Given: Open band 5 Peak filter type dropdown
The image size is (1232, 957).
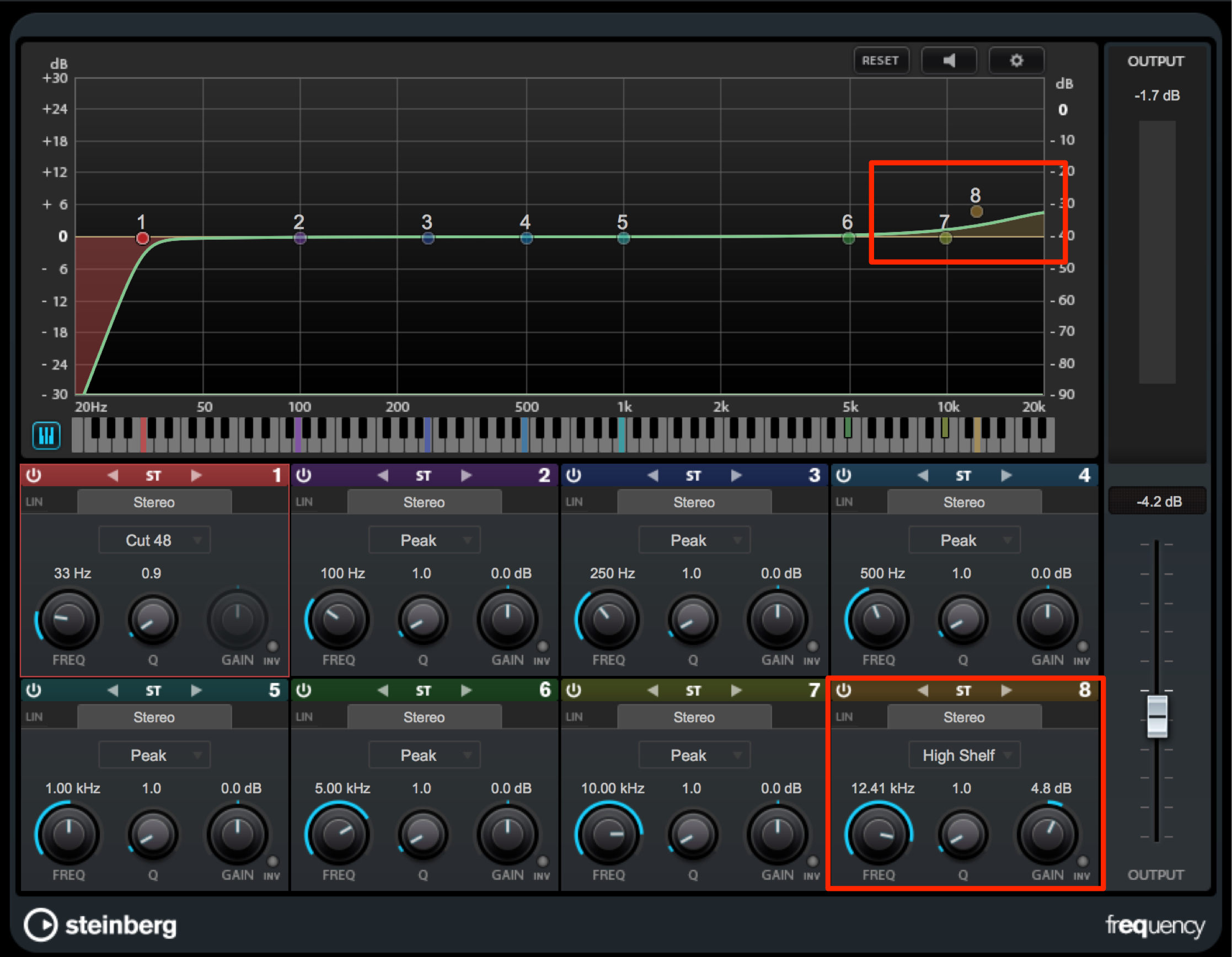Looking at the screenshot, I should point(154,755).
